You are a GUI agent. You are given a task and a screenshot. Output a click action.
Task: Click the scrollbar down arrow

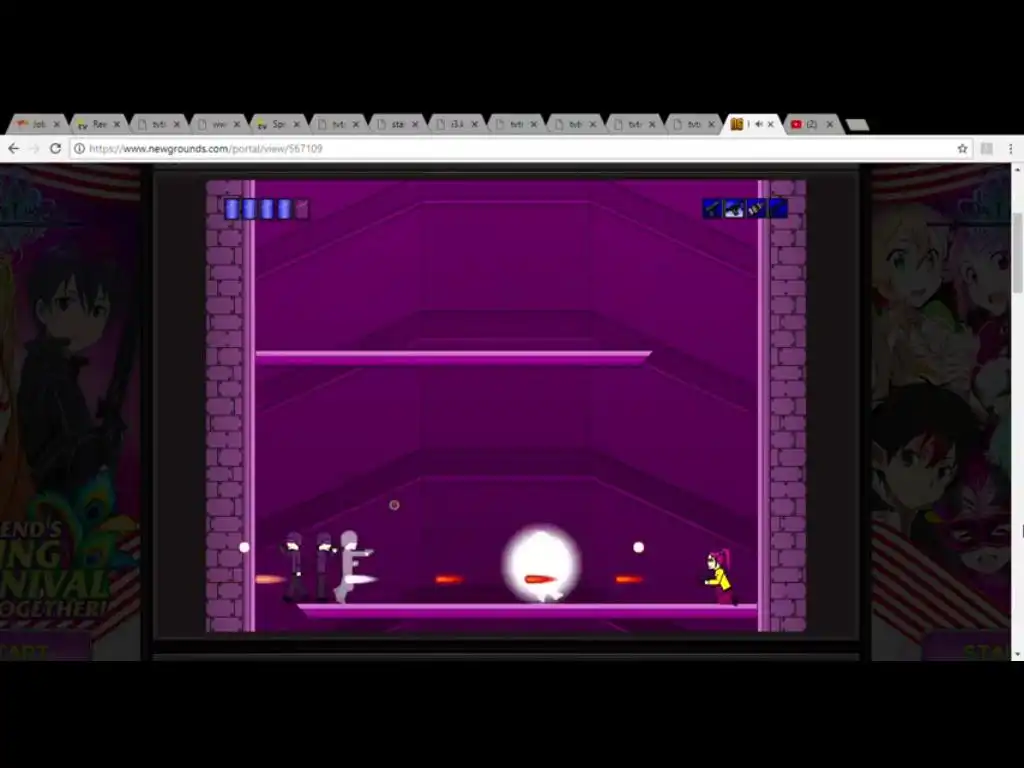[x=1017, y=654]
